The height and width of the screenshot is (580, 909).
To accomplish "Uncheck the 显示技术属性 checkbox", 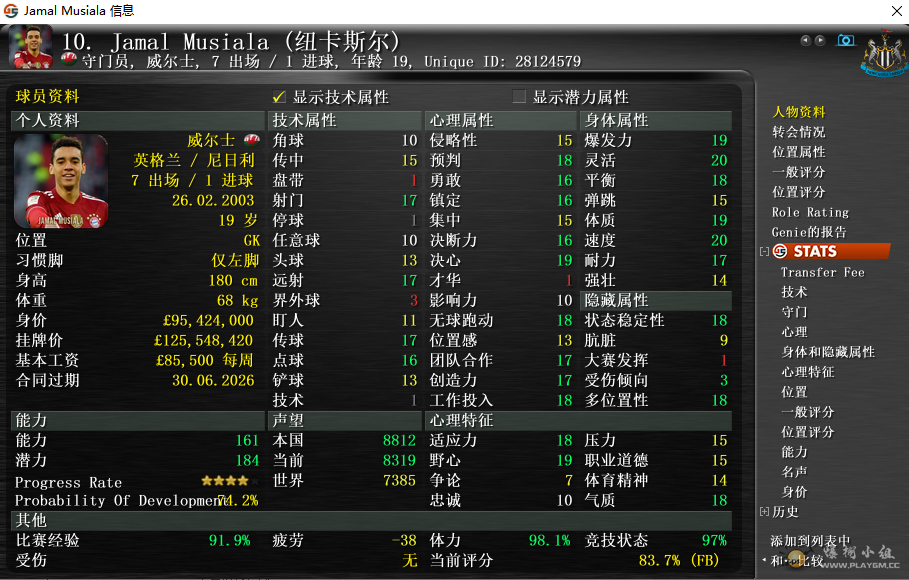I will pos(279,97).
